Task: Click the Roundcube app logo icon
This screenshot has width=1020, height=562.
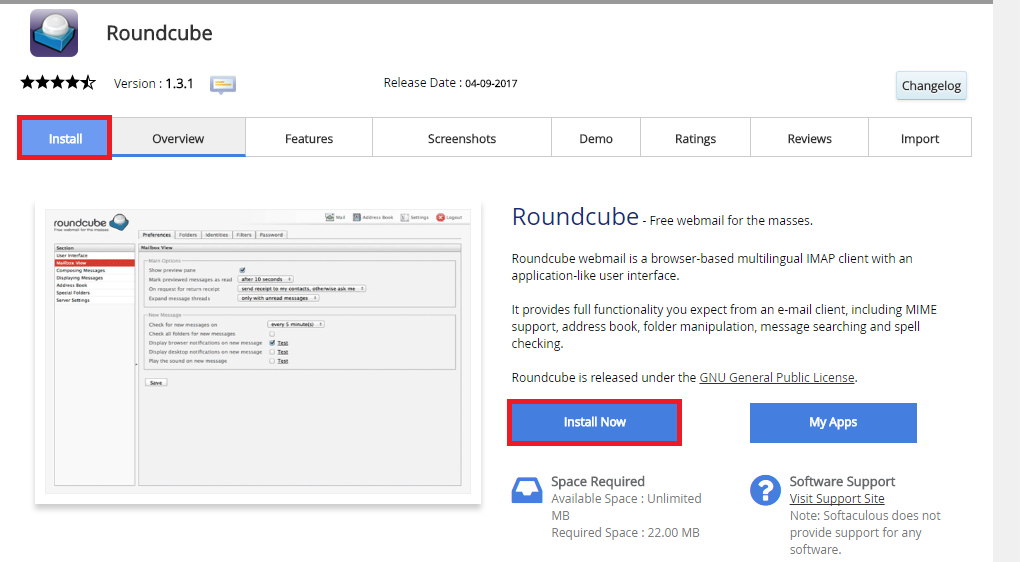Action: (x=54, y=32)
